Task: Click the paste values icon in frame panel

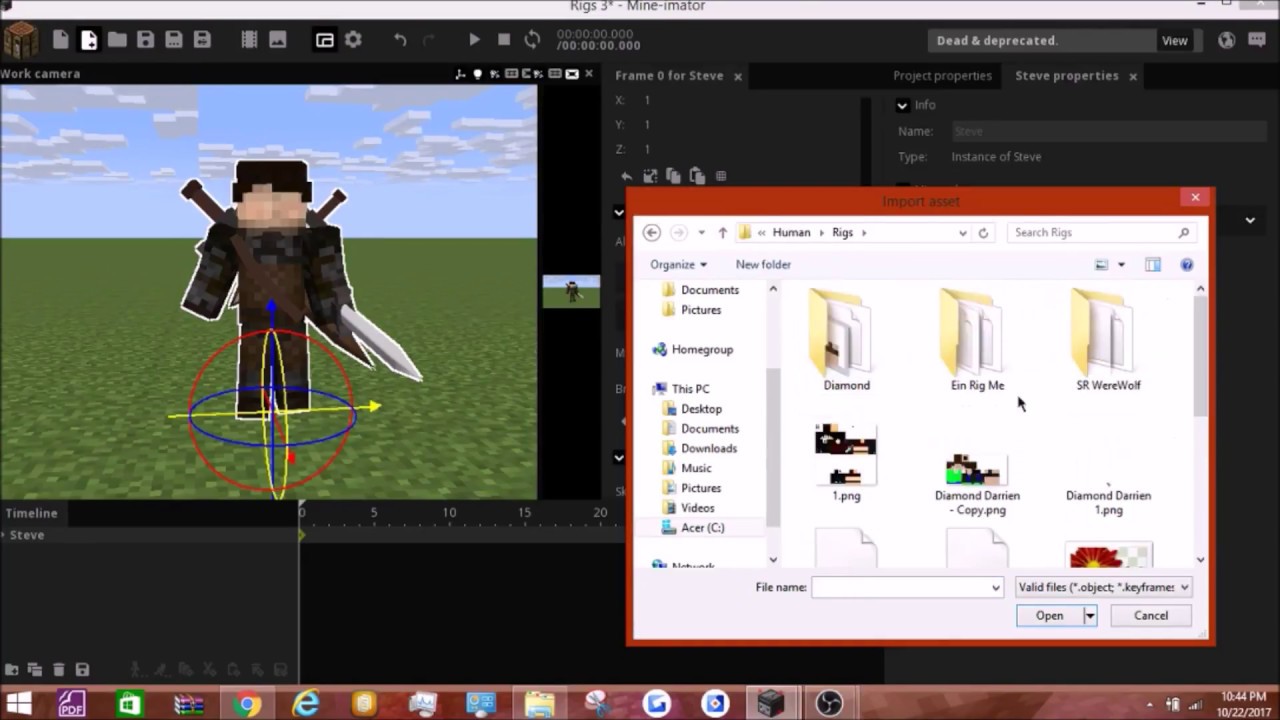Action: coord(697,176)
